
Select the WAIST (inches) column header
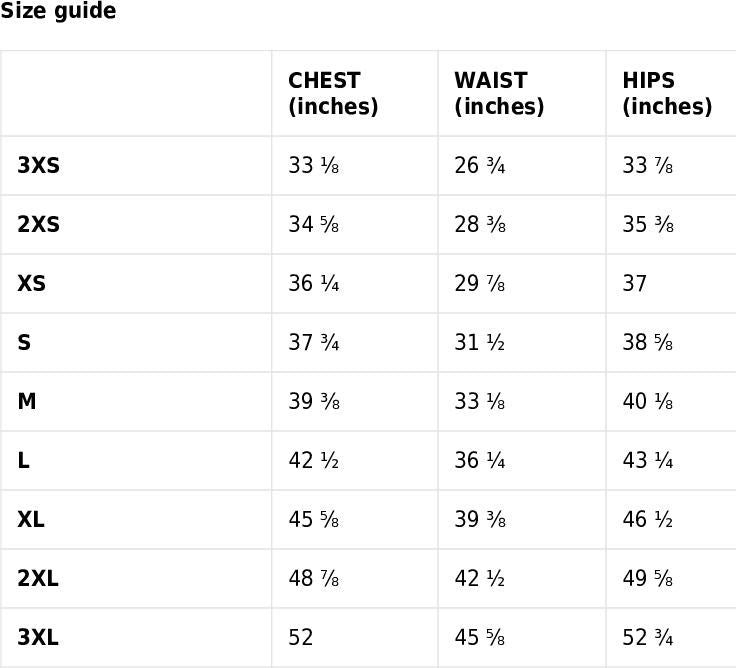click(499, 94)
